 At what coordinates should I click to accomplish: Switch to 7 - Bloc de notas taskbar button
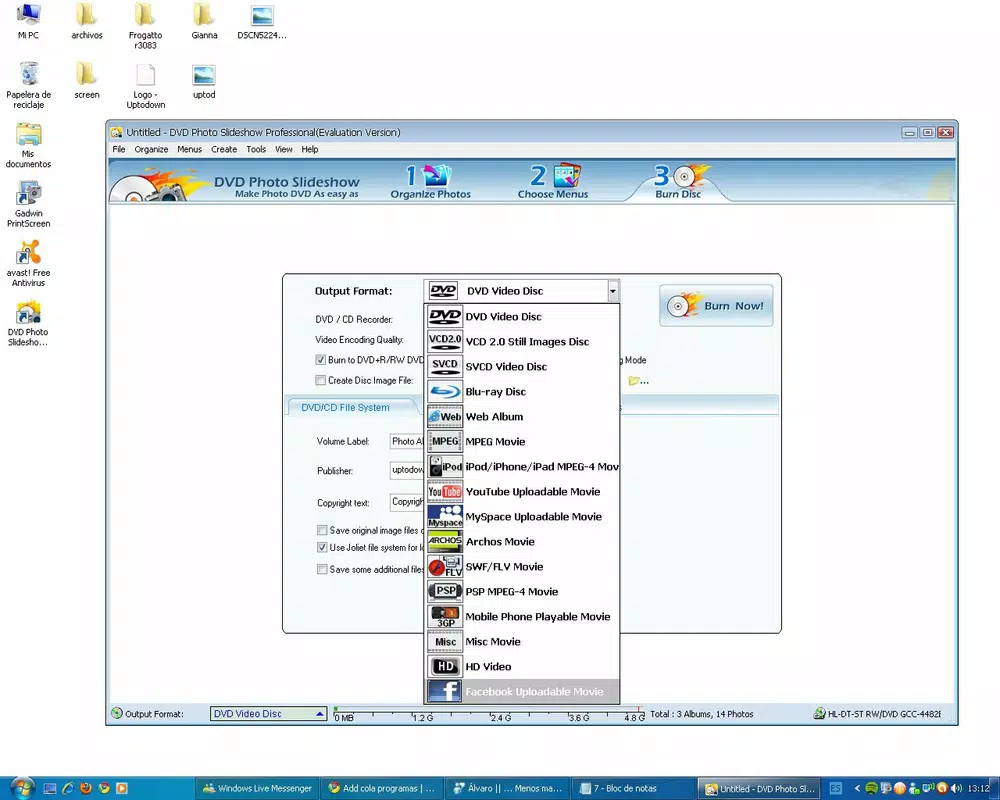point(631,789)
